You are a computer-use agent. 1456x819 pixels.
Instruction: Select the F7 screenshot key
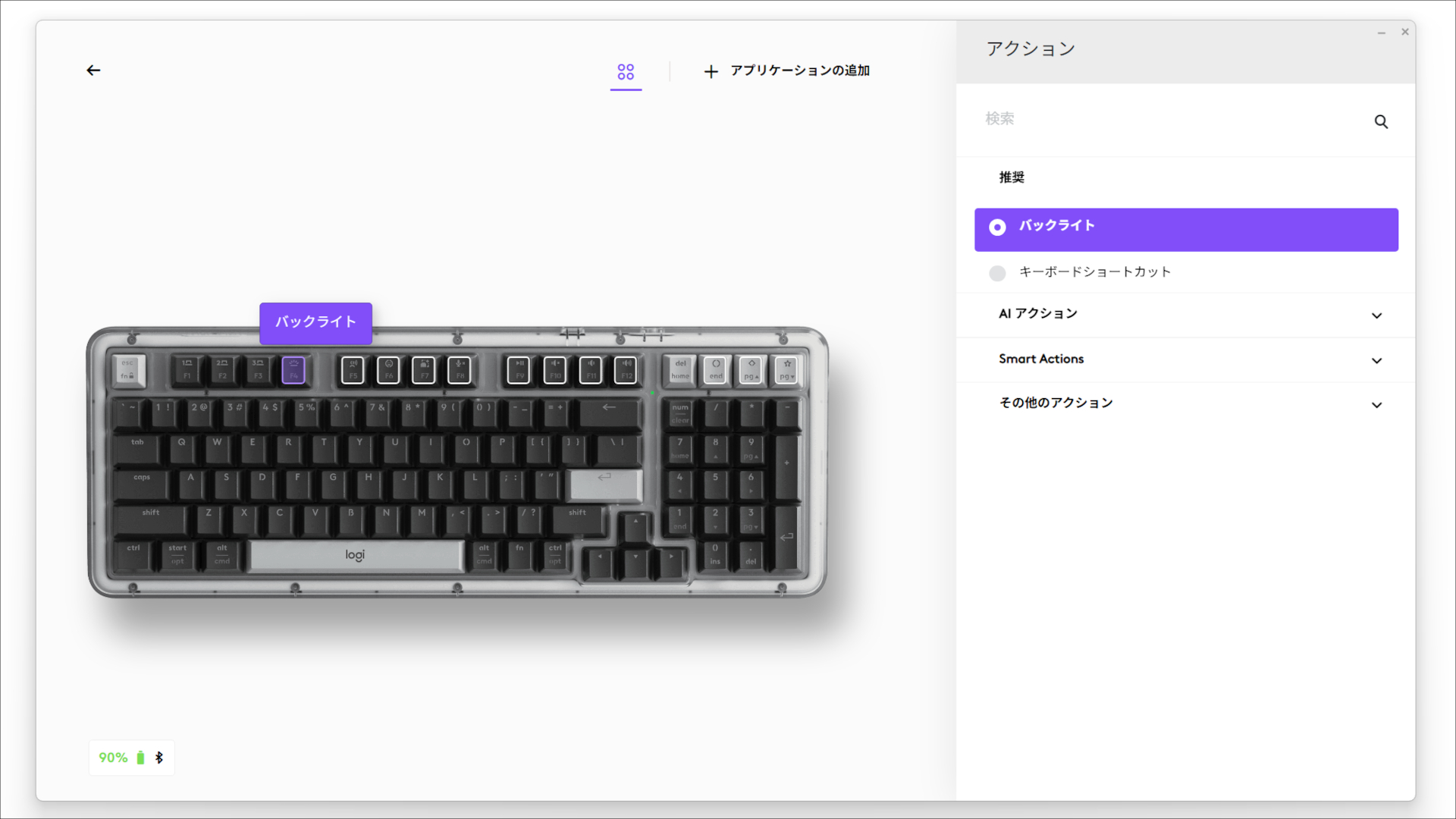pos(424,370)
